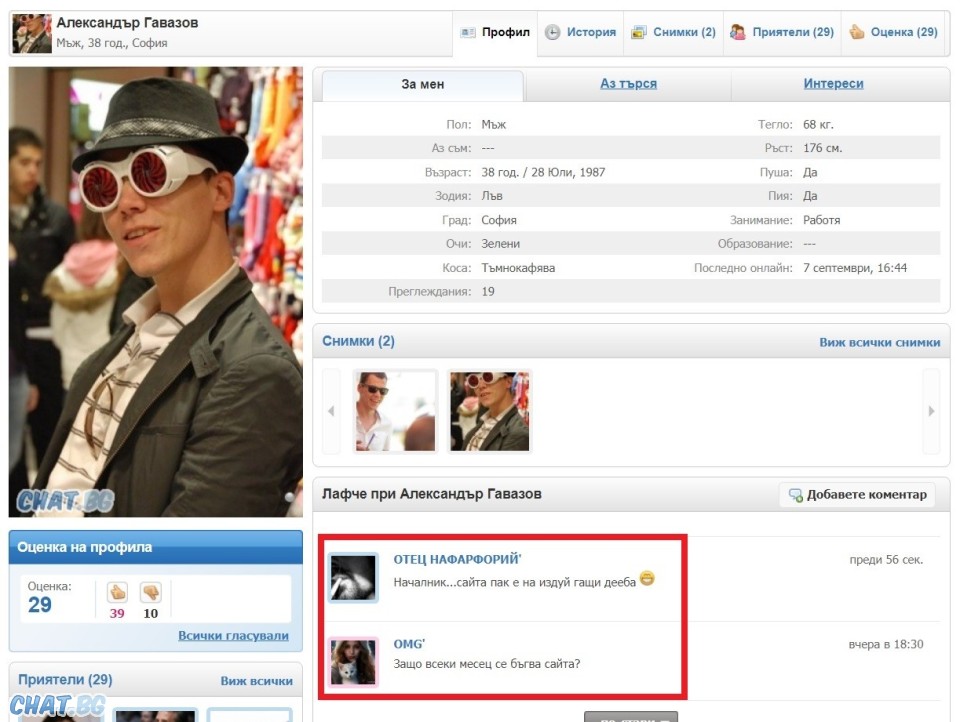Open the Всички гласували link

tap(233, 635)
